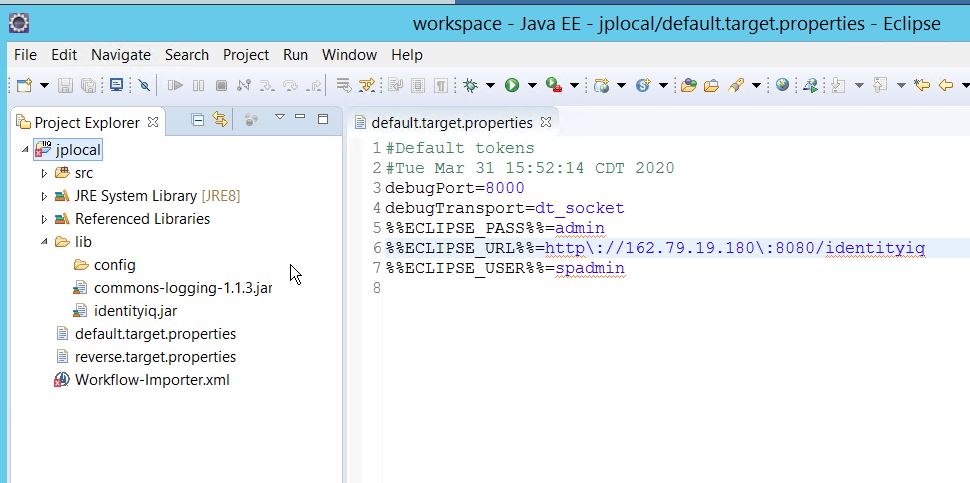Collapse the lib folder node
The image size is (970, 483).
44,242
